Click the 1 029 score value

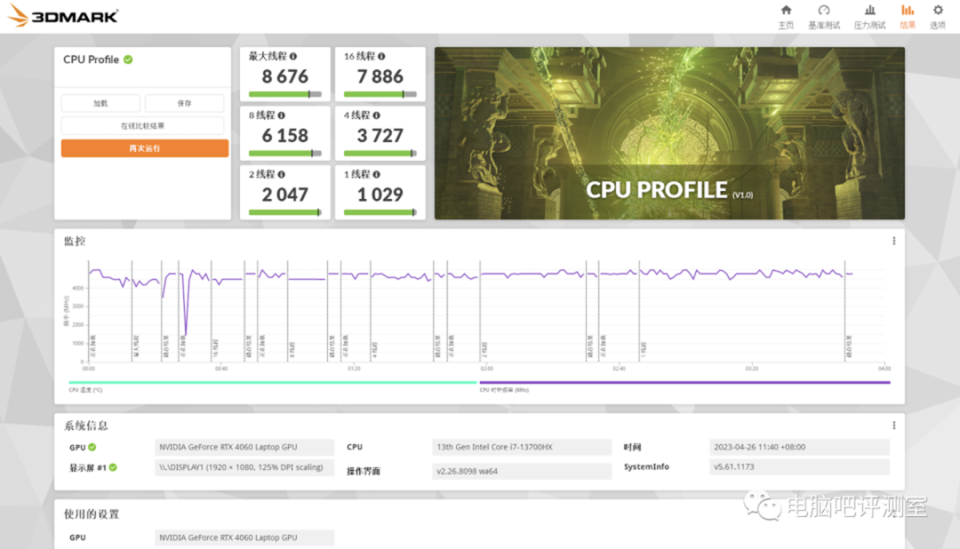pyautogui.click(x=380, y=195)
